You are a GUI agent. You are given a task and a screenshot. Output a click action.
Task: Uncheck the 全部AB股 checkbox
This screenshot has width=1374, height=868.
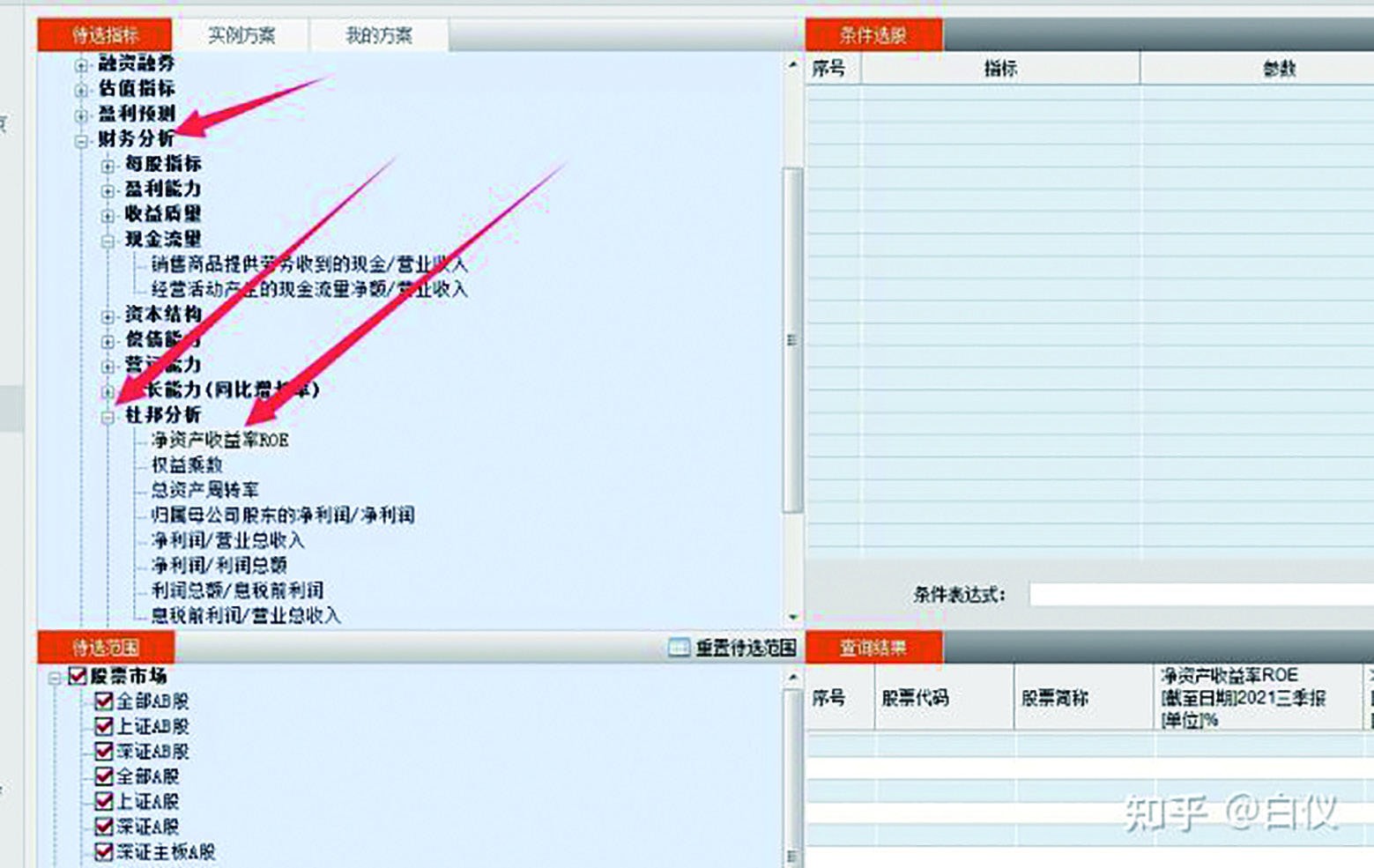click(104, 701)
